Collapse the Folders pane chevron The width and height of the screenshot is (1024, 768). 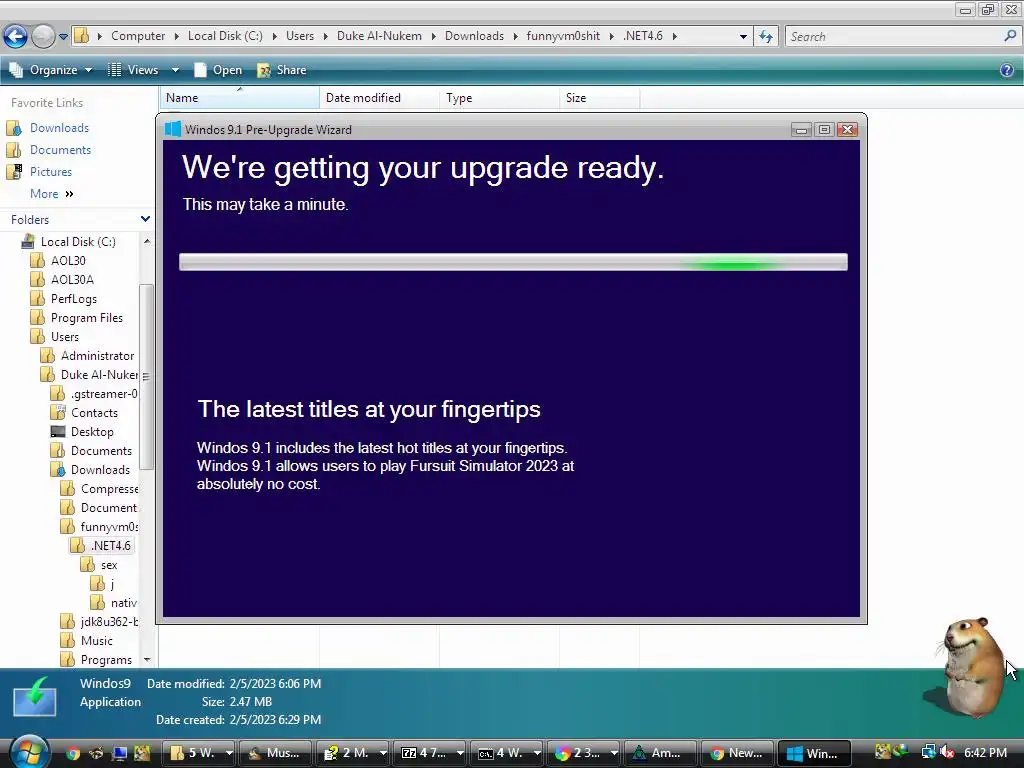pos(145,219)
